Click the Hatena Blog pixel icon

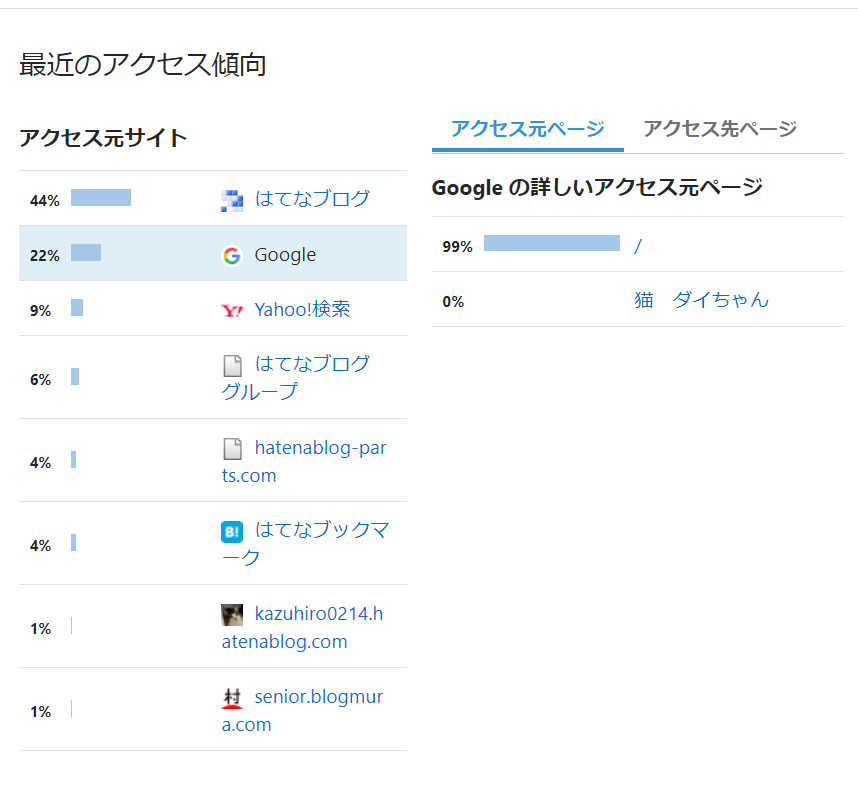pyautogui.click(x=232, y=201)
